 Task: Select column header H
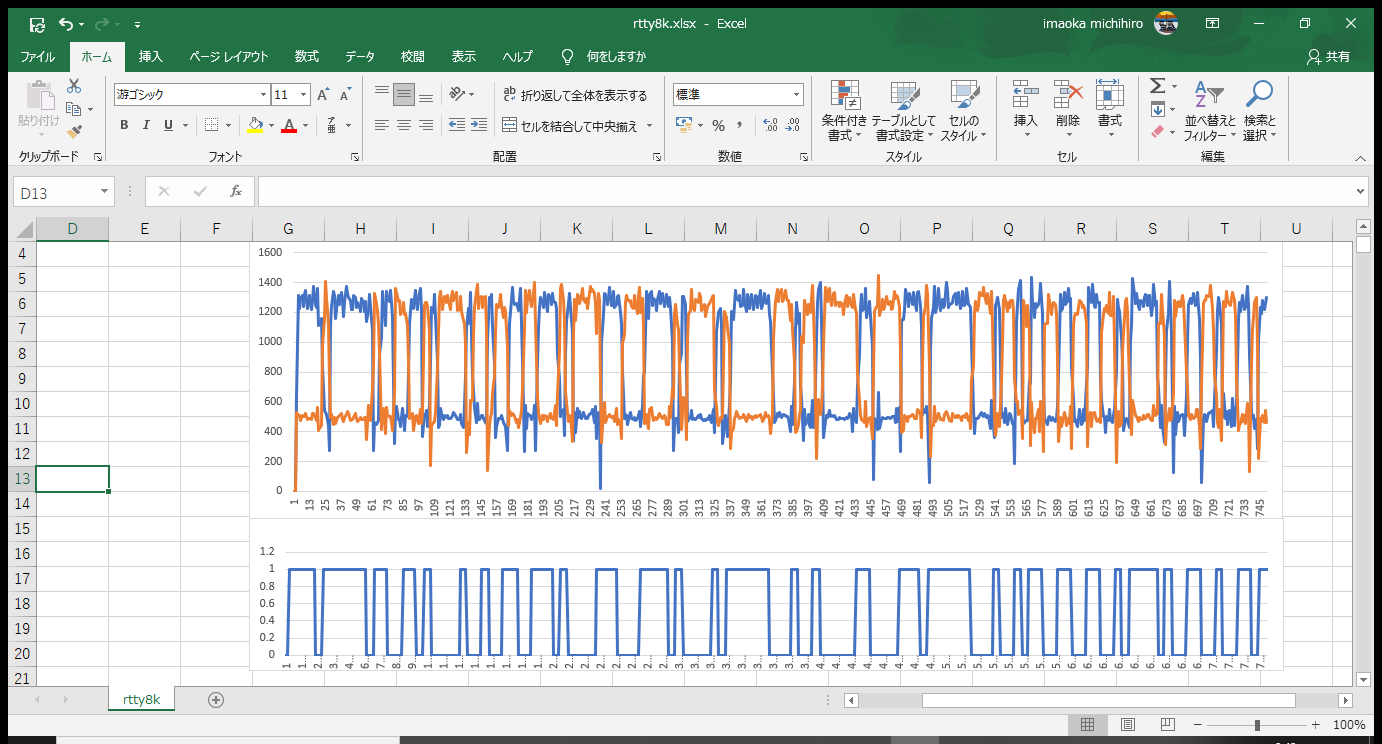point(361,229)
